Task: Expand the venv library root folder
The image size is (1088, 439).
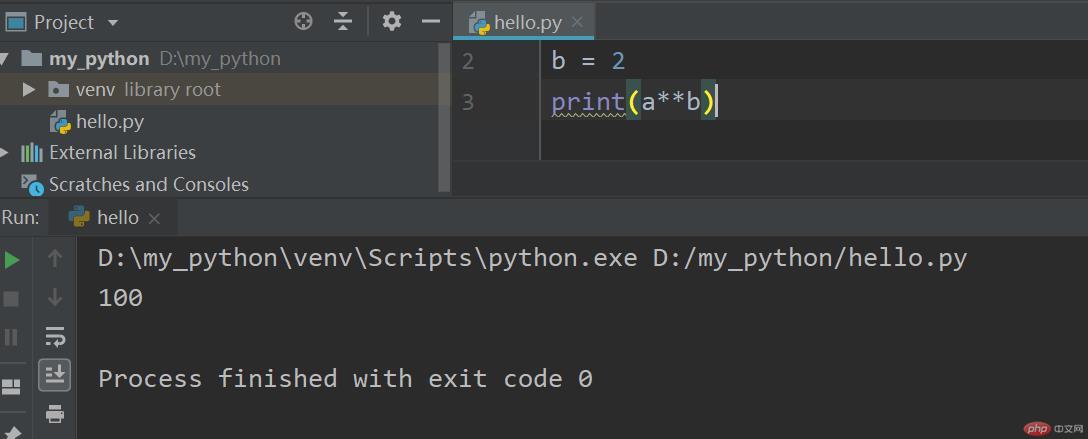Action: [x=29, y=90]
